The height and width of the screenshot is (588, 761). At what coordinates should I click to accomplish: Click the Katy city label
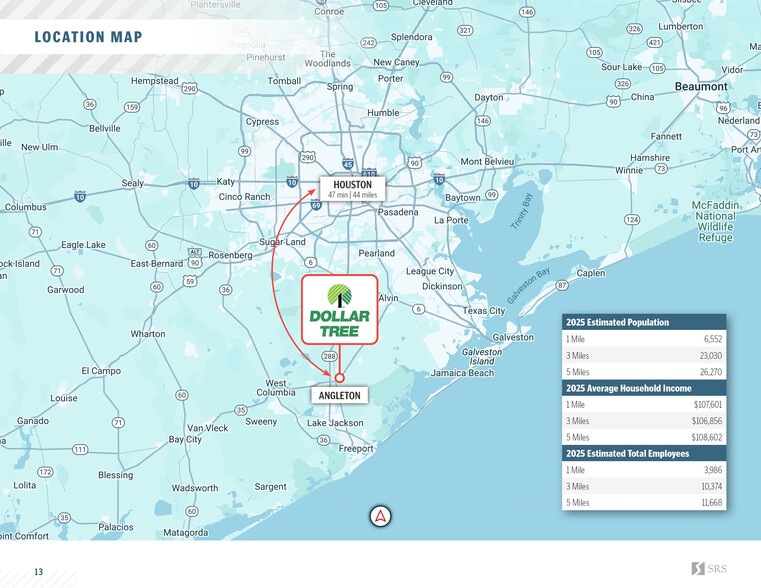click(x=225, y=181)
